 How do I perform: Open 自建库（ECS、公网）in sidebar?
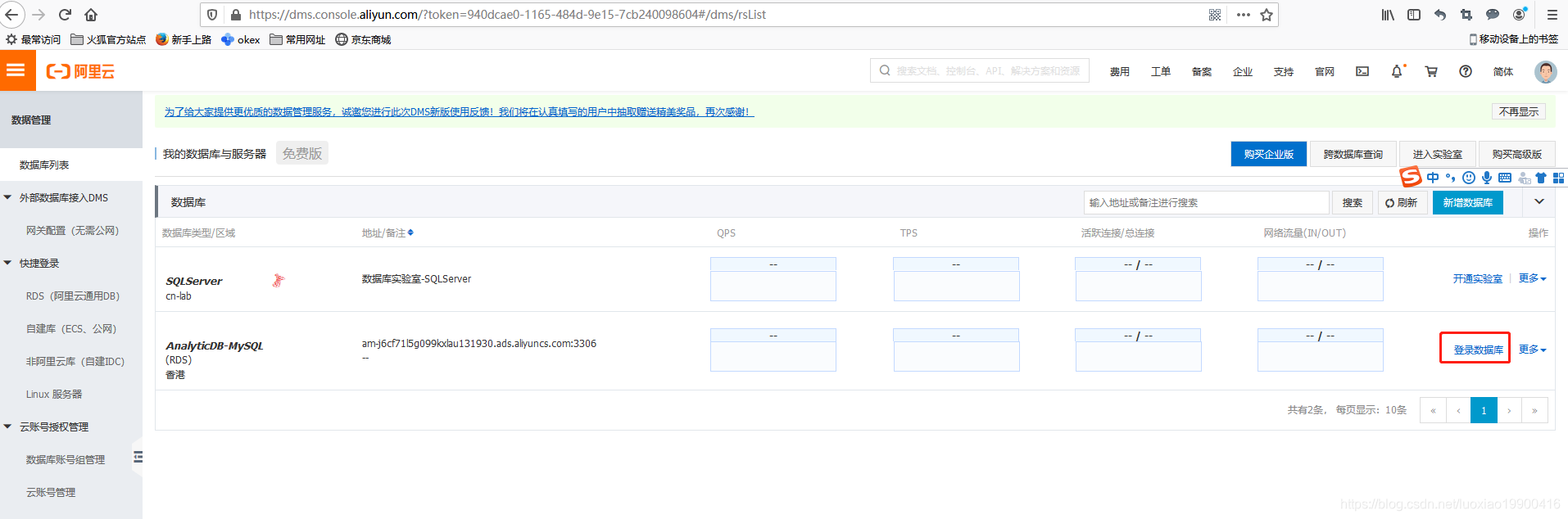tap(71, 329)
